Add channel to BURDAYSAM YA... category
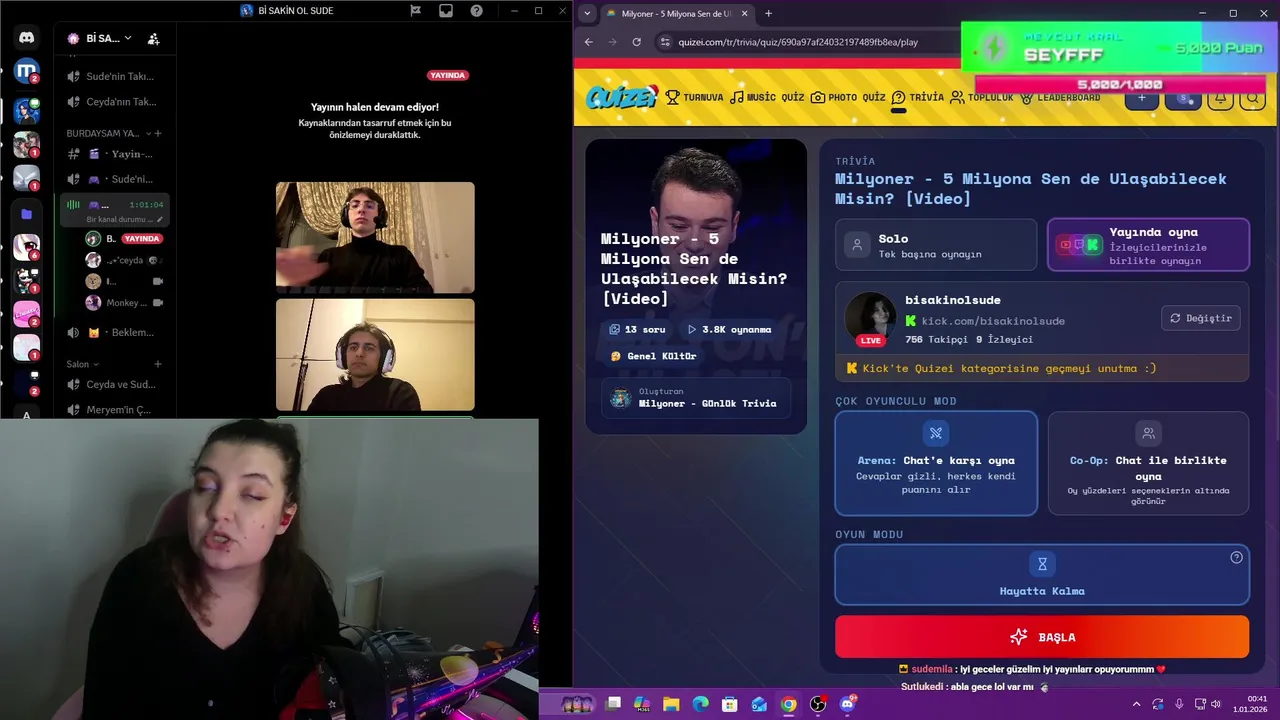Viewport: 1280px width, 720px height. [158, 133]
